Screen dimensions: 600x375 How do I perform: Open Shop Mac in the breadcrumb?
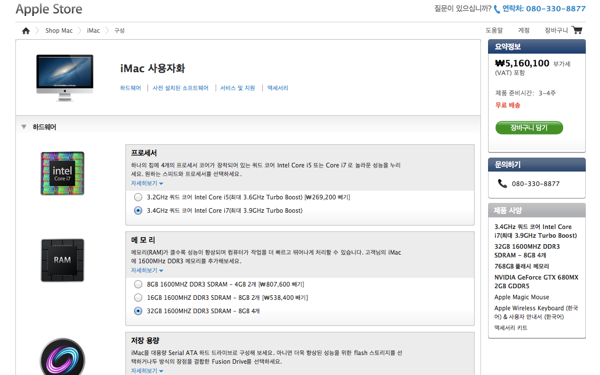(59, 31)
